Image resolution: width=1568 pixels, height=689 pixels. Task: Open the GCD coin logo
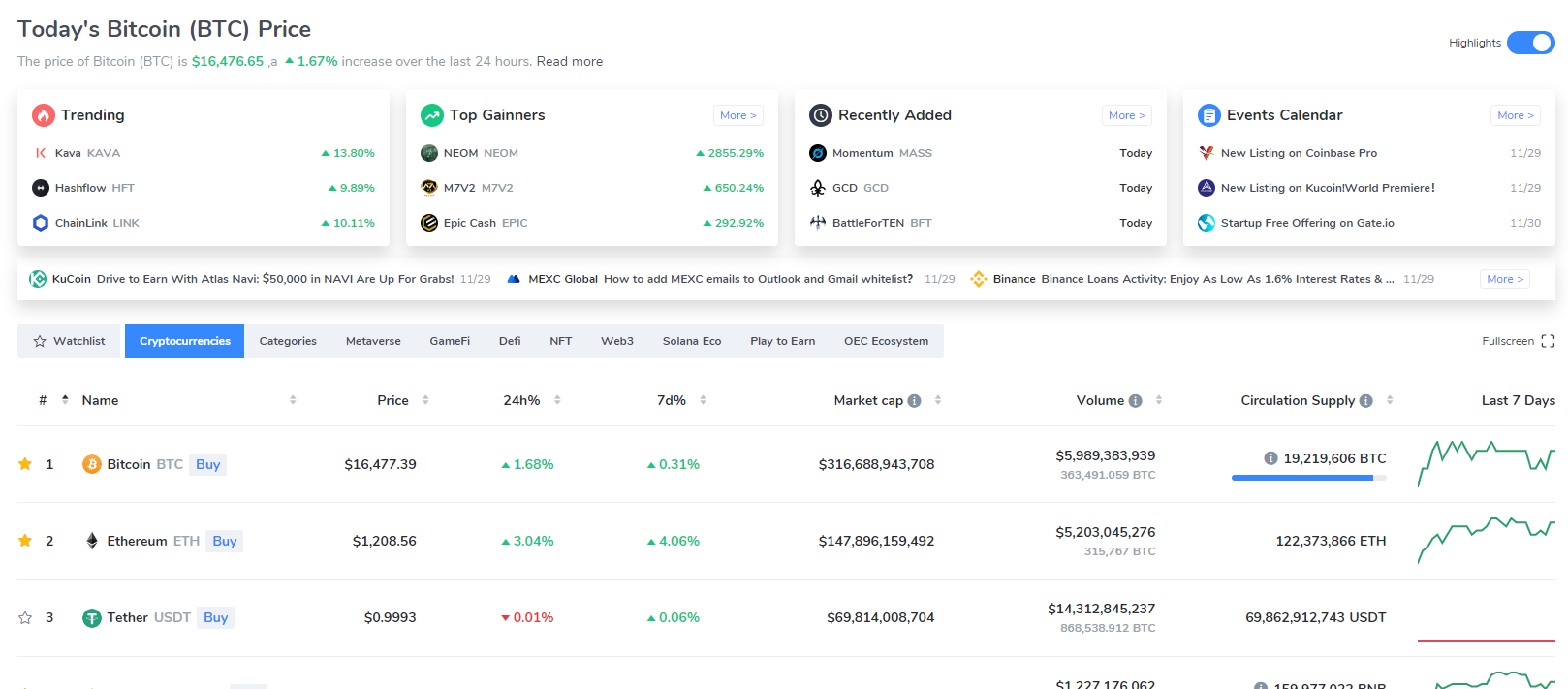pos(818,188)
